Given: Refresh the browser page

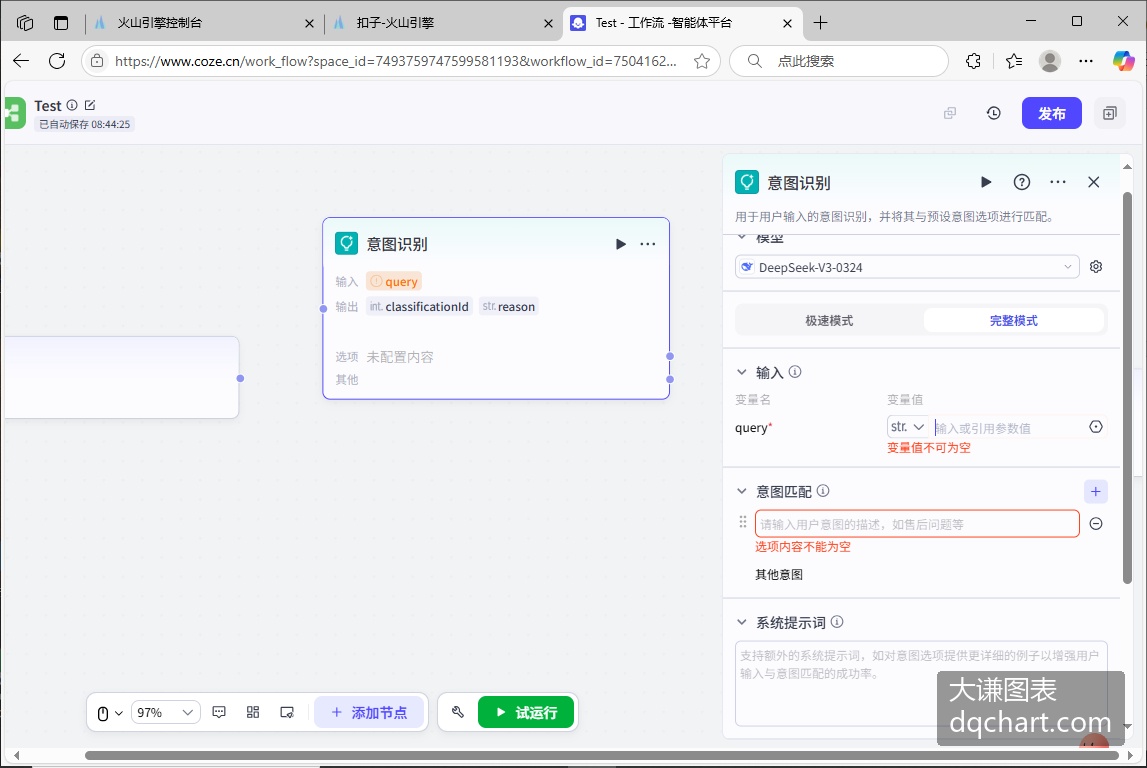Looking at the screenshot, I should (57, 61).
